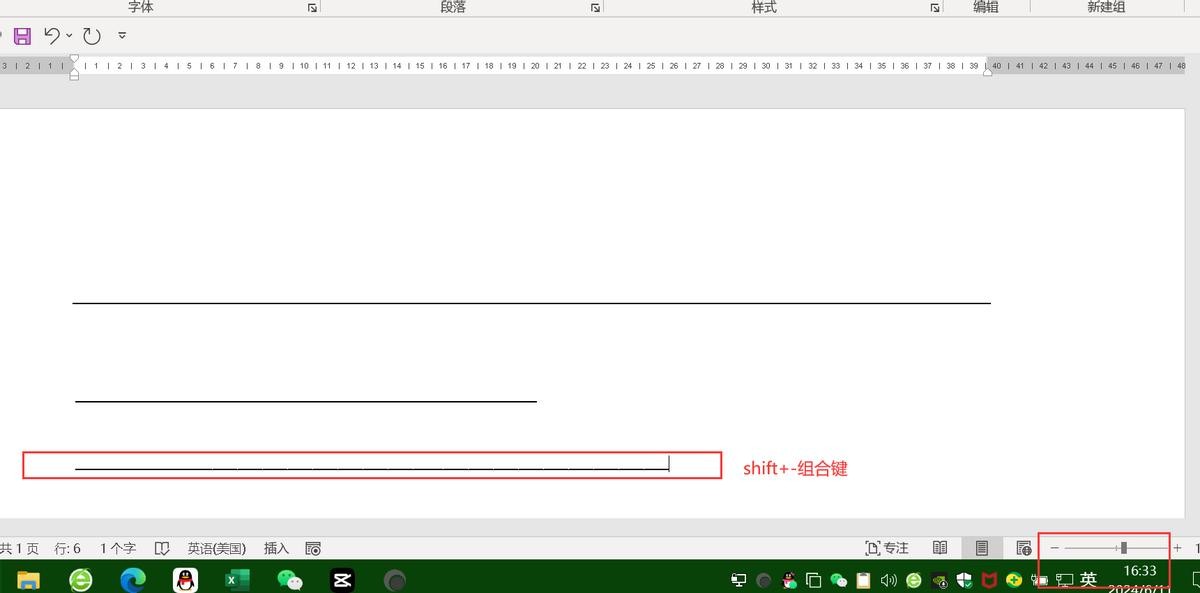Open the 字体 font dialog launcher
Image resolution: width=1200 pixels, height=593 pixels.
coord(312,8)
